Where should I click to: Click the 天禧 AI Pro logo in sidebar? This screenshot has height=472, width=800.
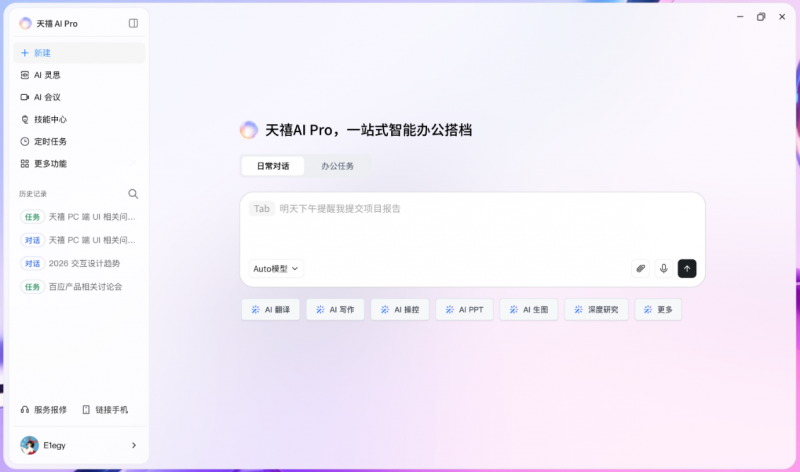click(x=25, y=23)
